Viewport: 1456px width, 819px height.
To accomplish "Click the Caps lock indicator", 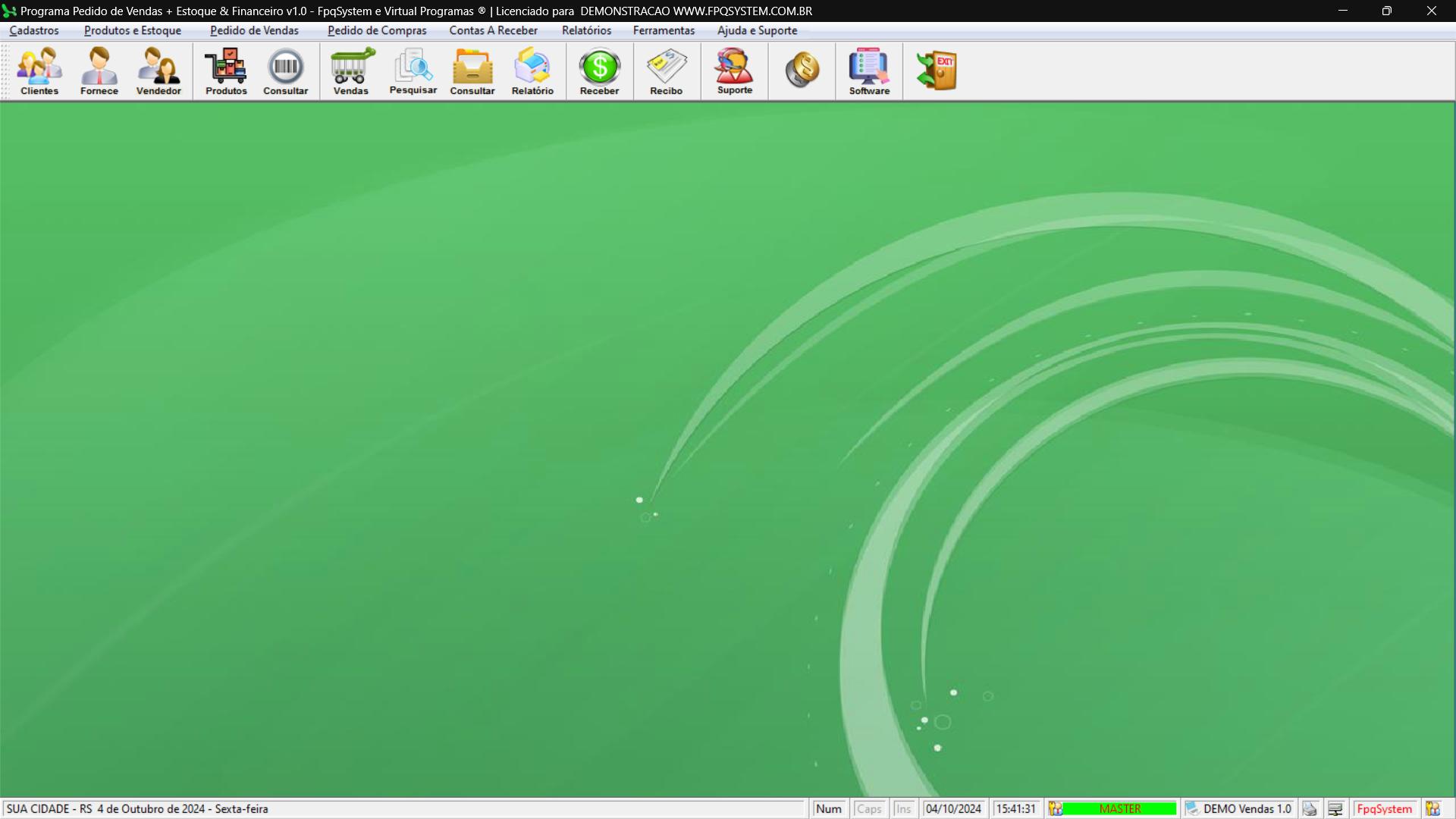I will pyautogui.click(x=869, y=809).
